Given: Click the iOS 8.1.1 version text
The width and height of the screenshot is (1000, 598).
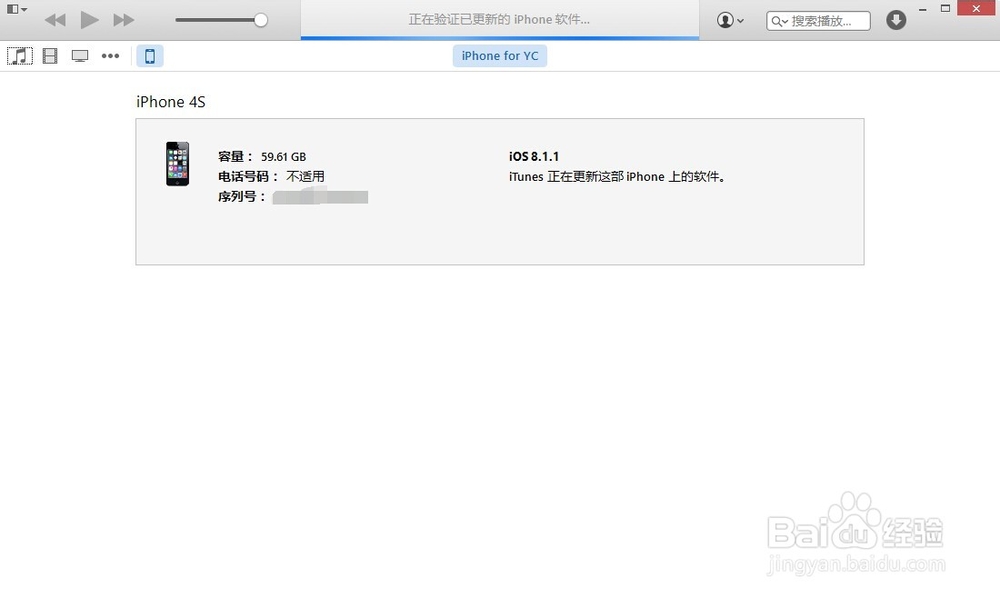Looking at the screenshot, I should point(534,157).
